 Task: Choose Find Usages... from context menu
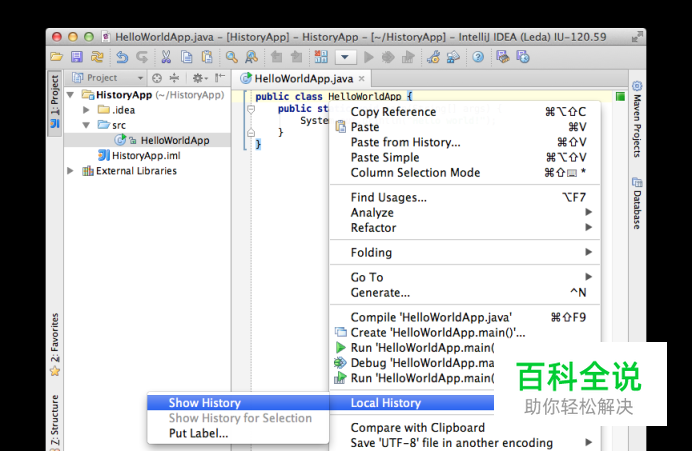(464, 197)
